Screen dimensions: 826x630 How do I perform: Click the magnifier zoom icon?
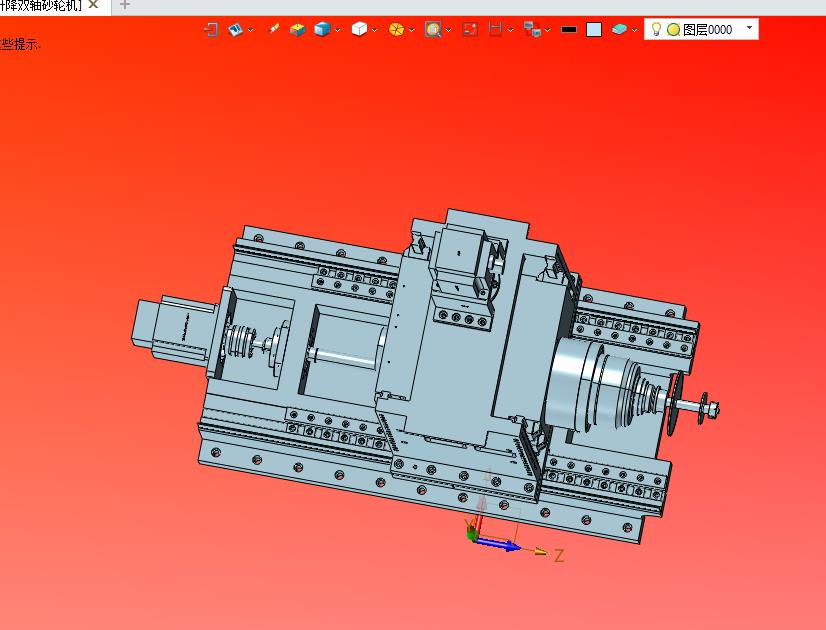(x=433, y=29)
